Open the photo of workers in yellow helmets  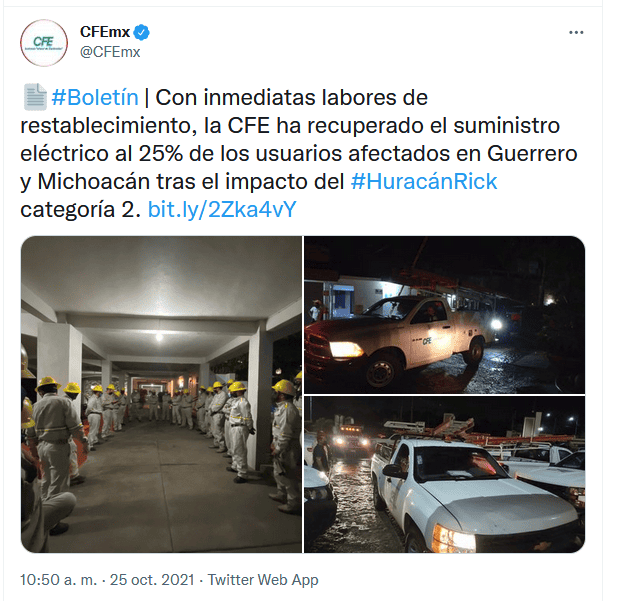161,394
